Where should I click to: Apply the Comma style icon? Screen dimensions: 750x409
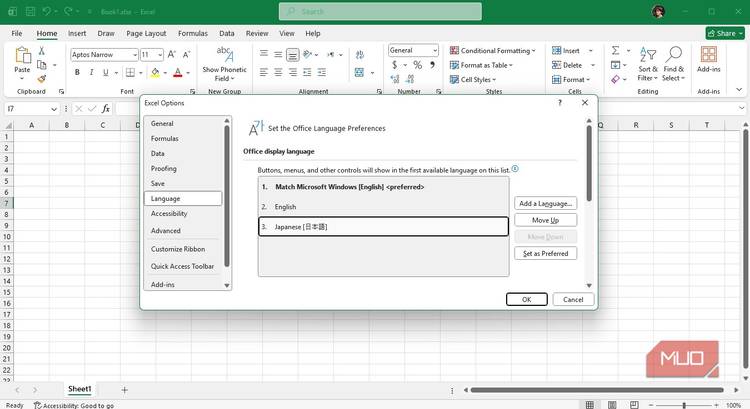[432, 65]
